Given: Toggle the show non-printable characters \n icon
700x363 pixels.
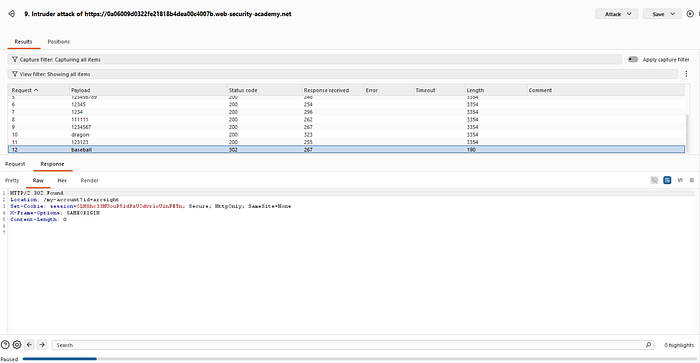Looking at the screenshot, I should click(680, 180).
